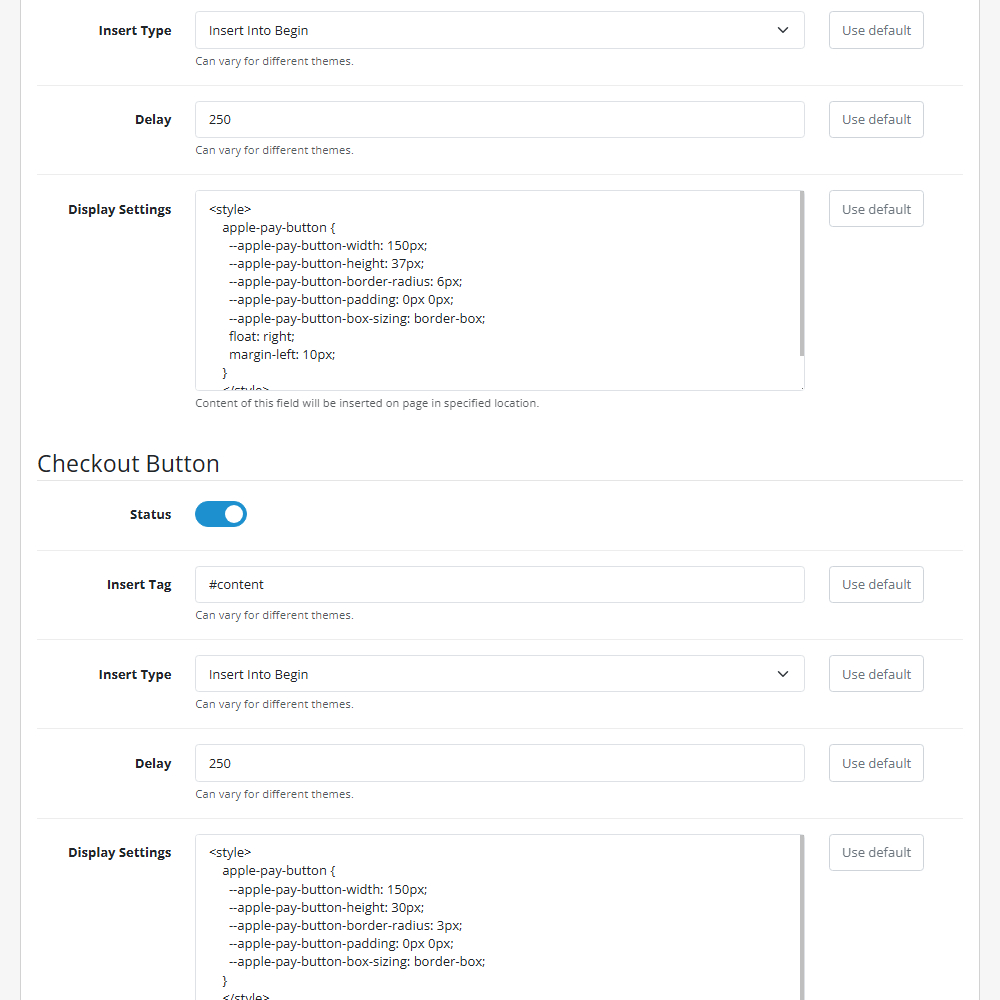1000x1000 pixels.
Task: Click the Checkout Button section heading
Action: click(x=128, y=464)
